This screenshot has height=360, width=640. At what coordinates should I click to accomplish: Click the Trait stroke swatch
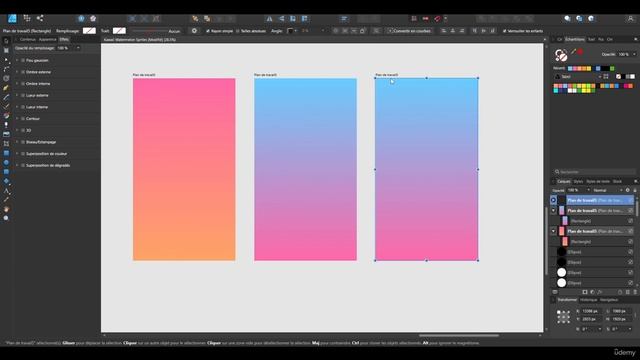pyautogui.click(x=119, y=31)
